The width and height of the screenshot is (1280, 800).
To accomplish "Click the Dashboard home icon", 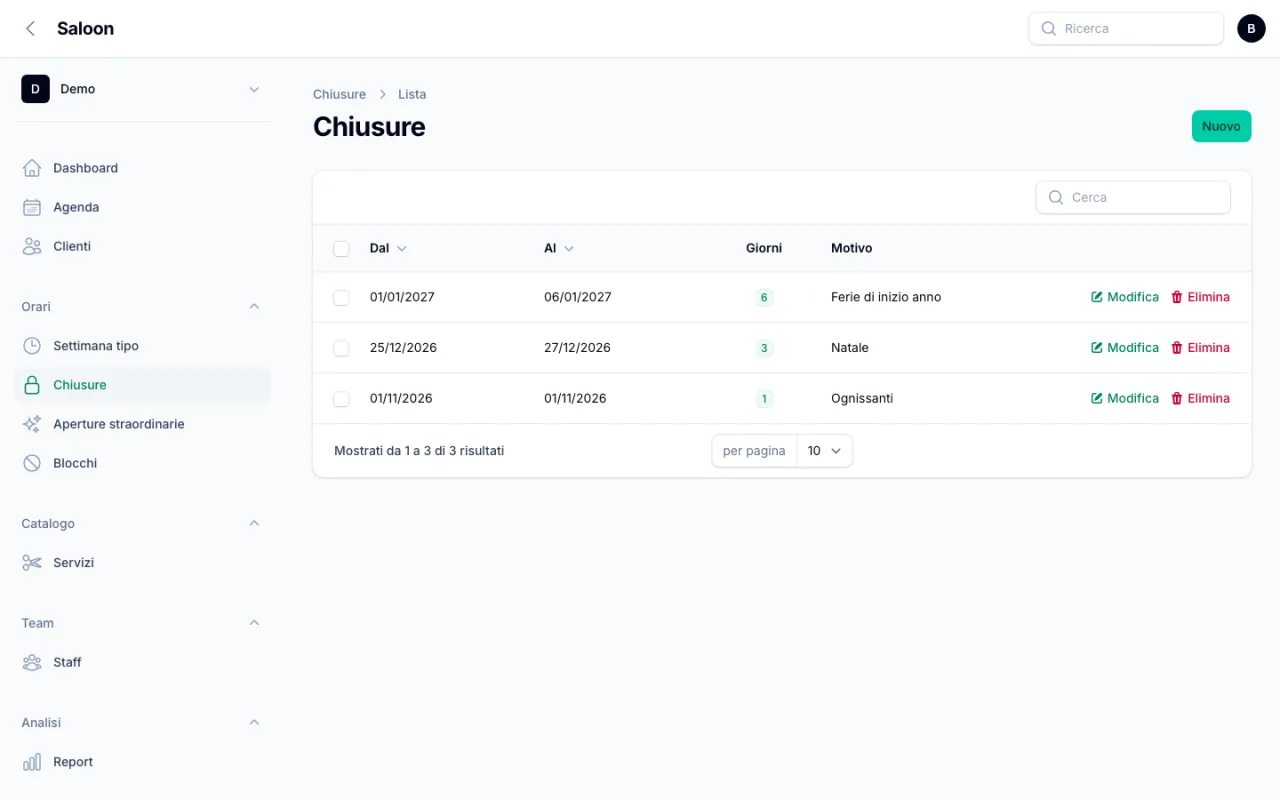I will click(x=32, y=168).
